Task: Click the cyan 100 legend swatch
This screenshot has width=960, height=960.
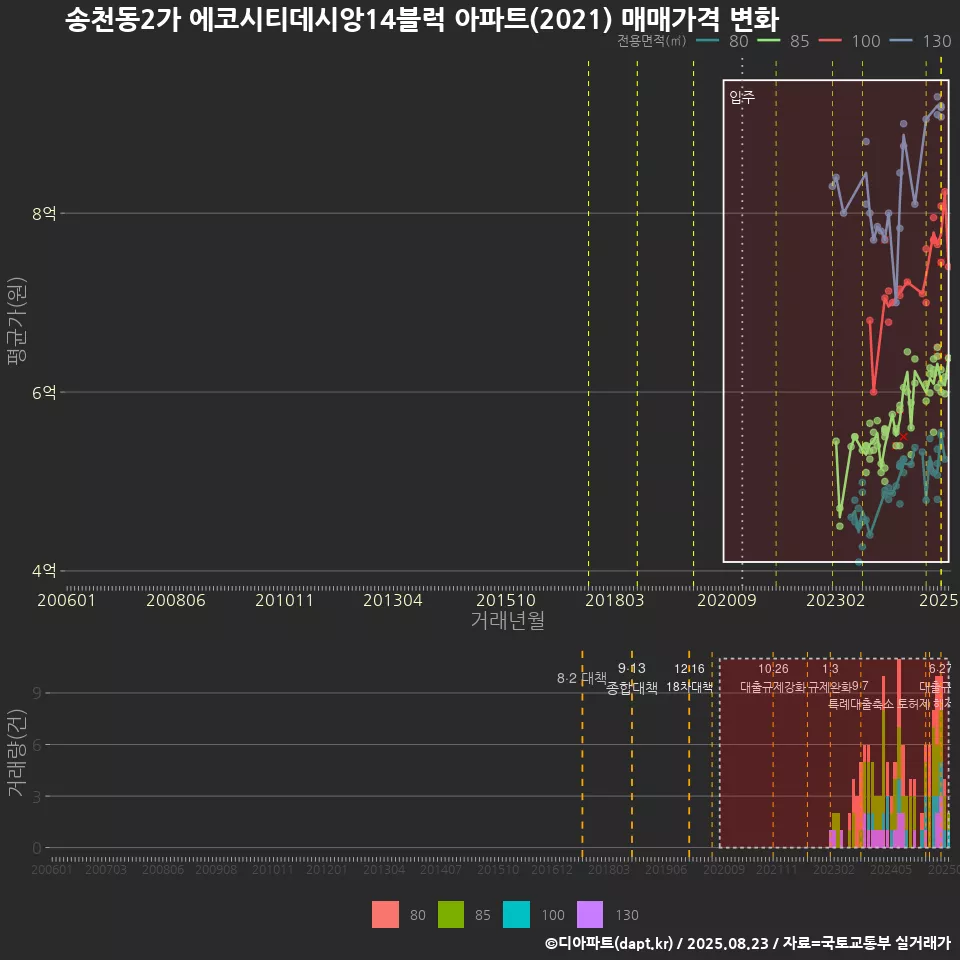Action: click(516, 915)
